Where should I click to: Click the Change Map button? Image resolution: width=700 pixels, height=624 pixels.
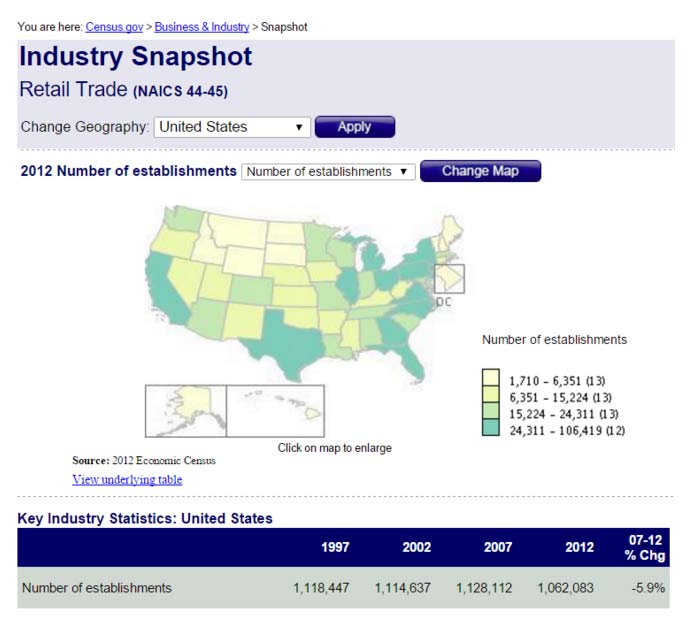pyautogui.click(x=480, y=171)
